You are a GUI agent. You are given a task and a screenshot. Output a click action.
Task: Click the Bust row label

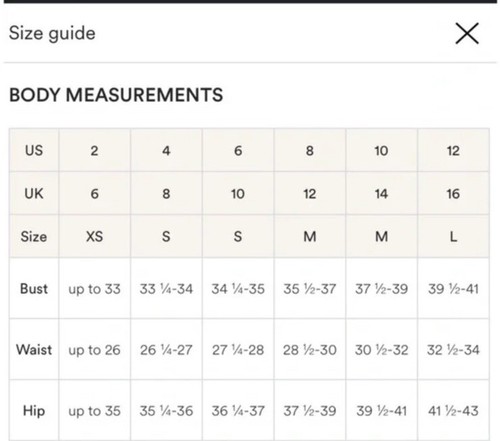(x=34, y=288)
